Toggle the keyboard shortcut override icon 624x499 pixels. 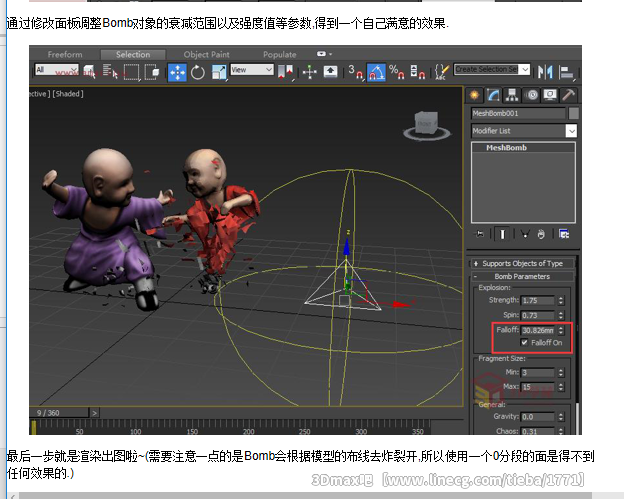330,72
